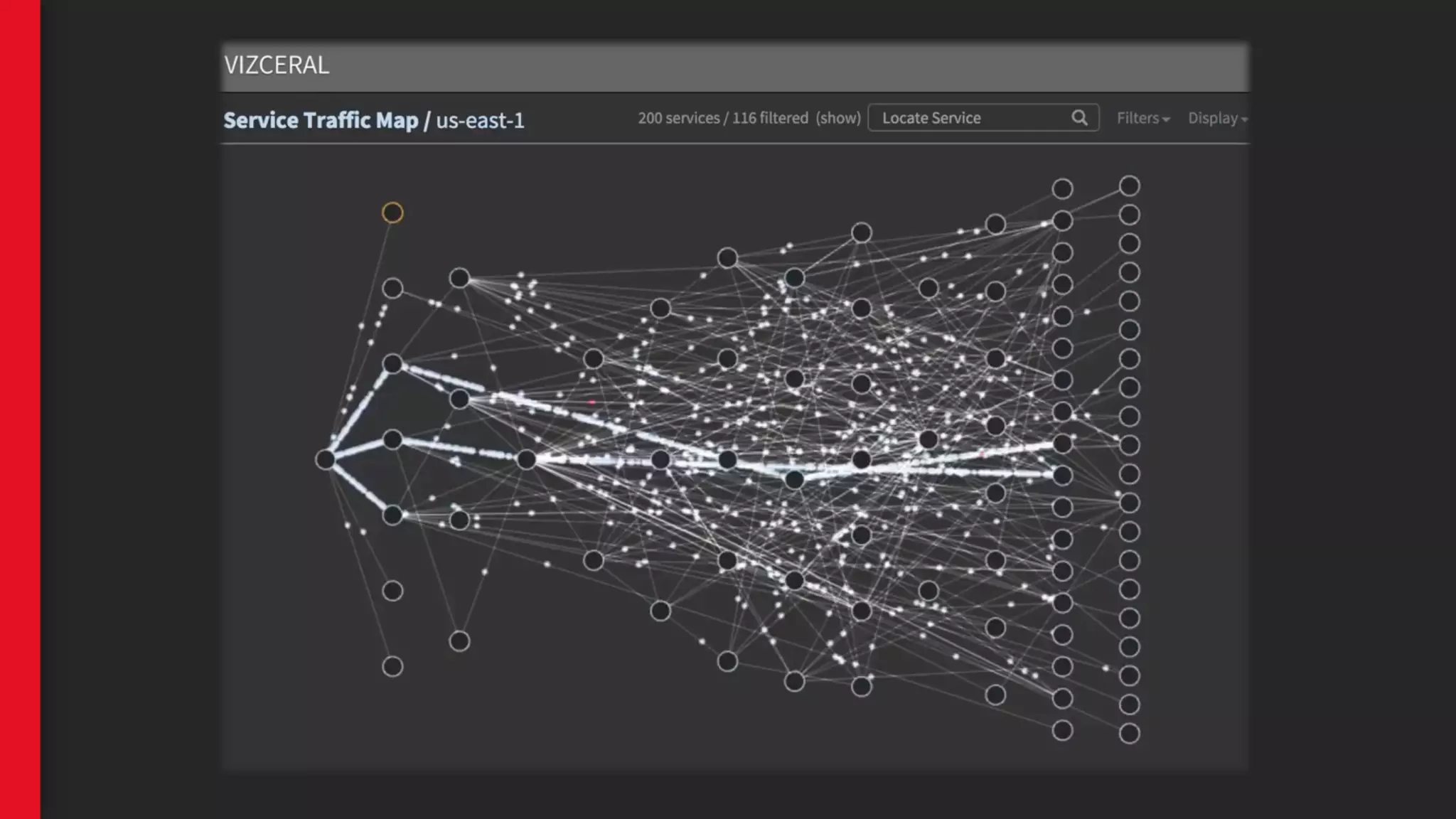This screenshot has width=1456, height=819.
Task: Click the leftmost root entry node
Action: point(326,459)
